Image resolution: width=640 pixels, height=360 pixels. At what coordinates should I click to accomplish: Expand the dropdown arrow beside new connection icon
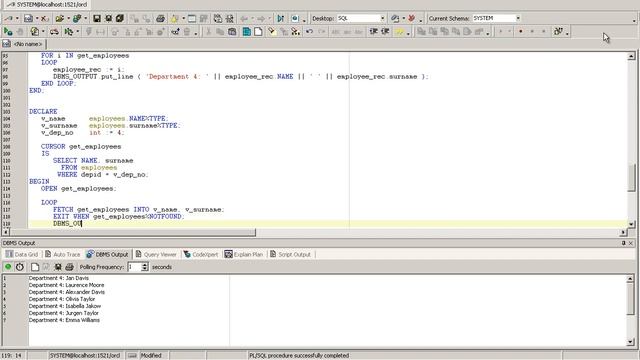(x=17, y=18)
